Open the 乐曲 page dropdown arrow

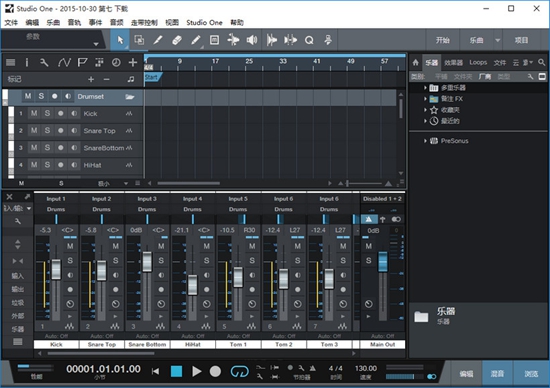click(x=497, y=40)
